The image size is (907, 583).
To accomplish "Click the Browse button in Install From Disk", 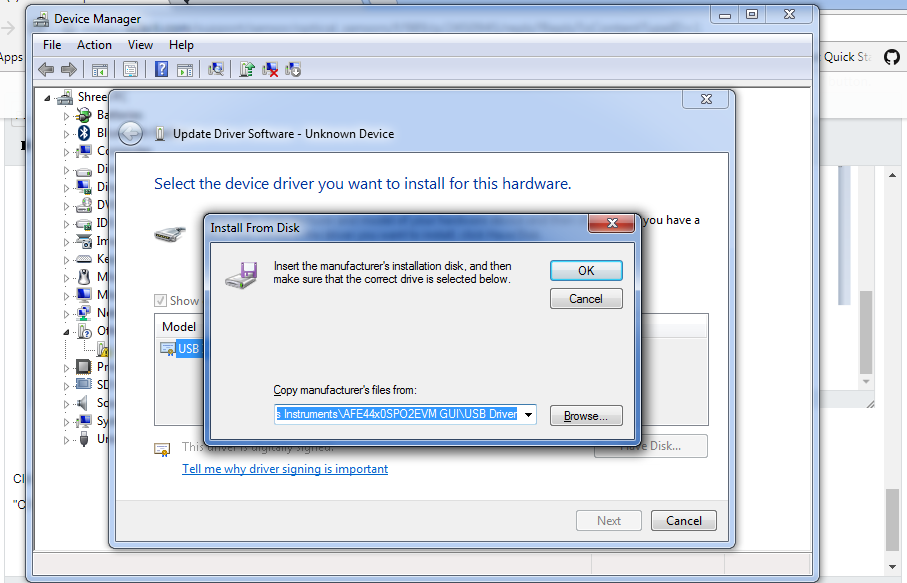I will pos(585,413).
